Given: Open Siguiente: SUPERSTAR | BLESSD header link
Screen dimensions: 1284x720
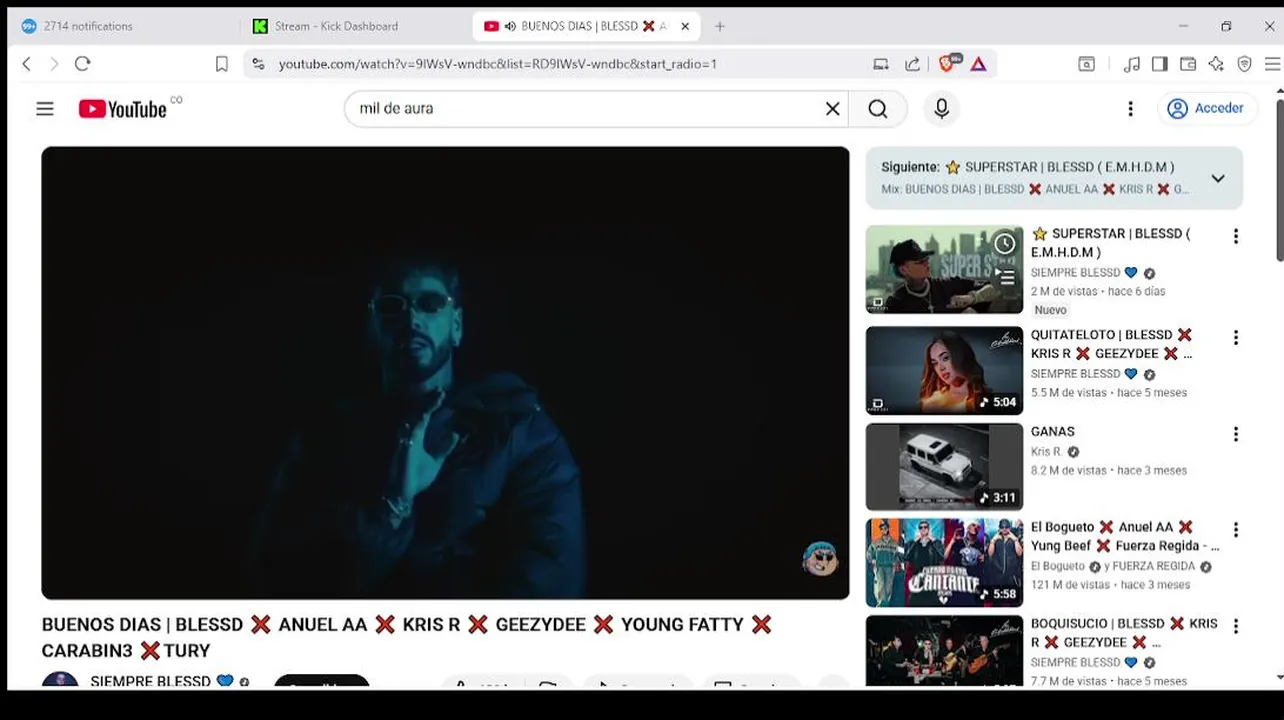Looking at the screenshot, I should point(1028,167).
